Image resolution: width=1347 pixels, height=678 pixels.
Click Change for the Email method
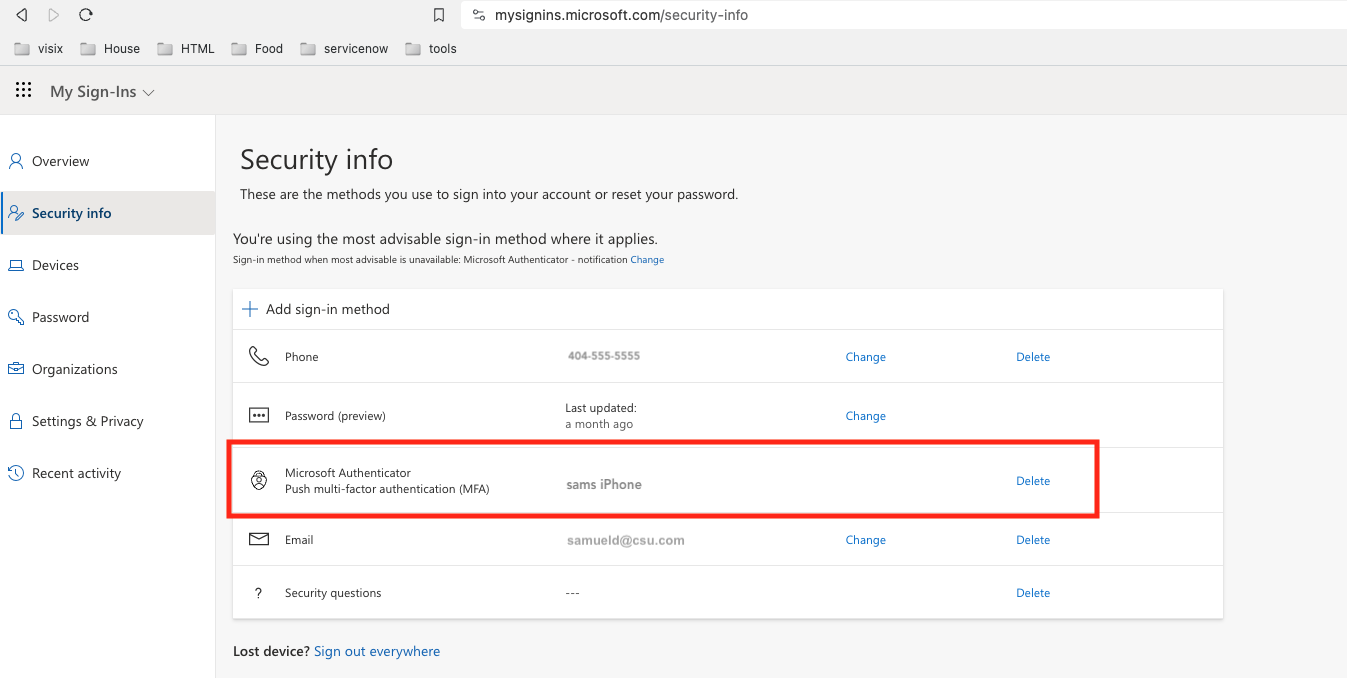pos(866,540)
